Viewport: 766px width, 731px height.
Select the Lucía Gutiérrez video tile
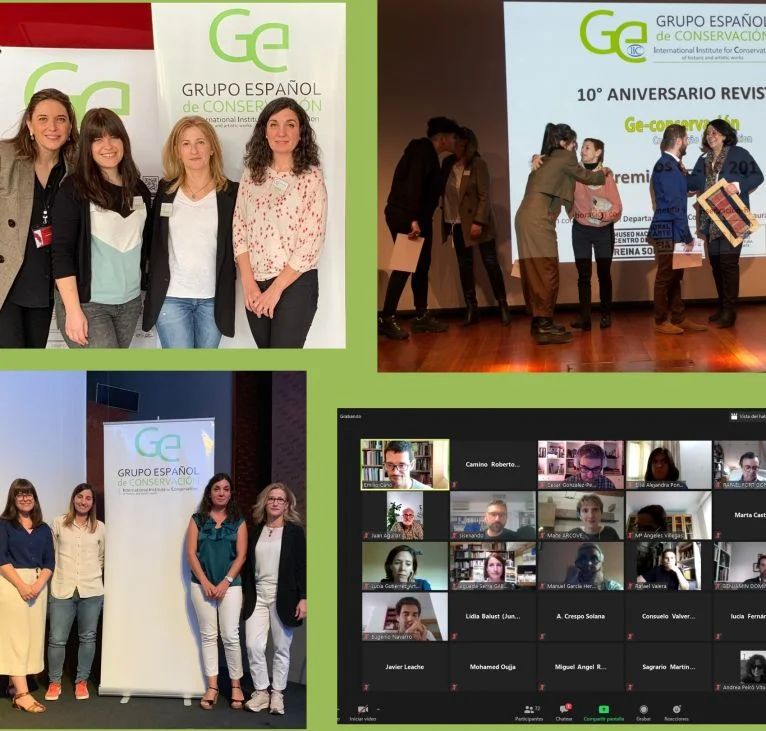click(405, 566)
